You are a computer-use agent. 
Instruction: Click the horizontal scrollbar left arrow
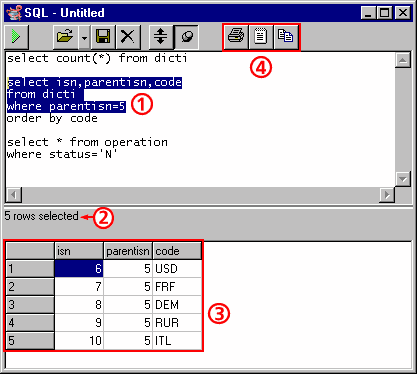tap(14, 195)
